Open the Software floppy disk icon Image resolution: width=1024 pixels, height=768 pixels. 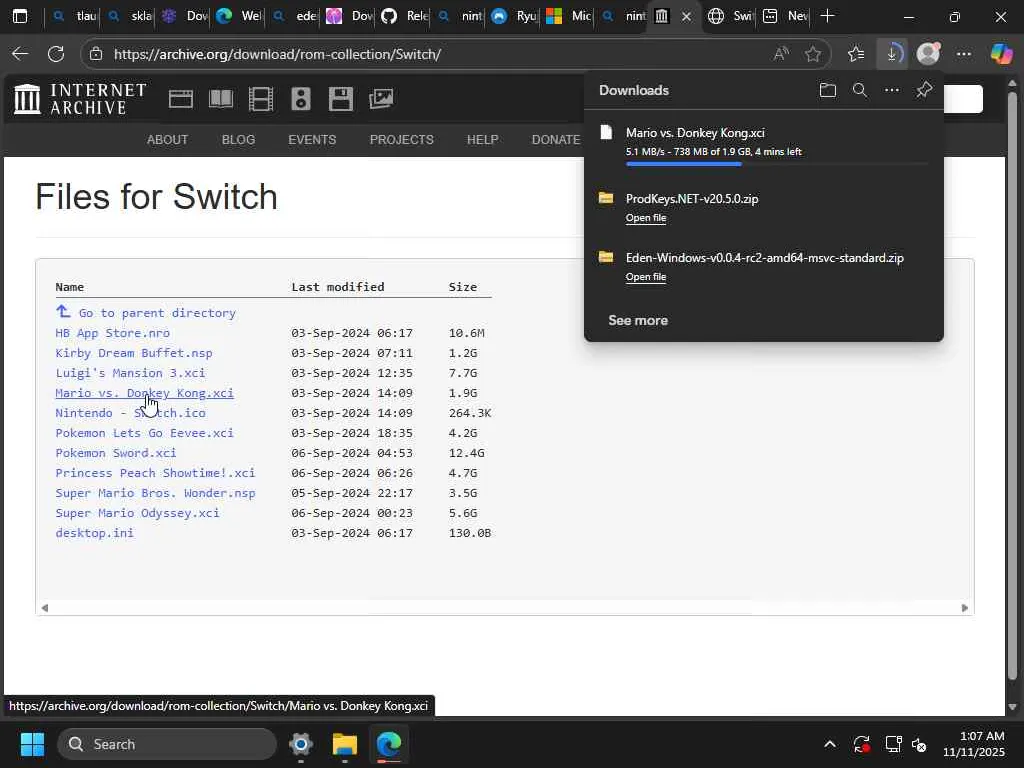[341, 99]
